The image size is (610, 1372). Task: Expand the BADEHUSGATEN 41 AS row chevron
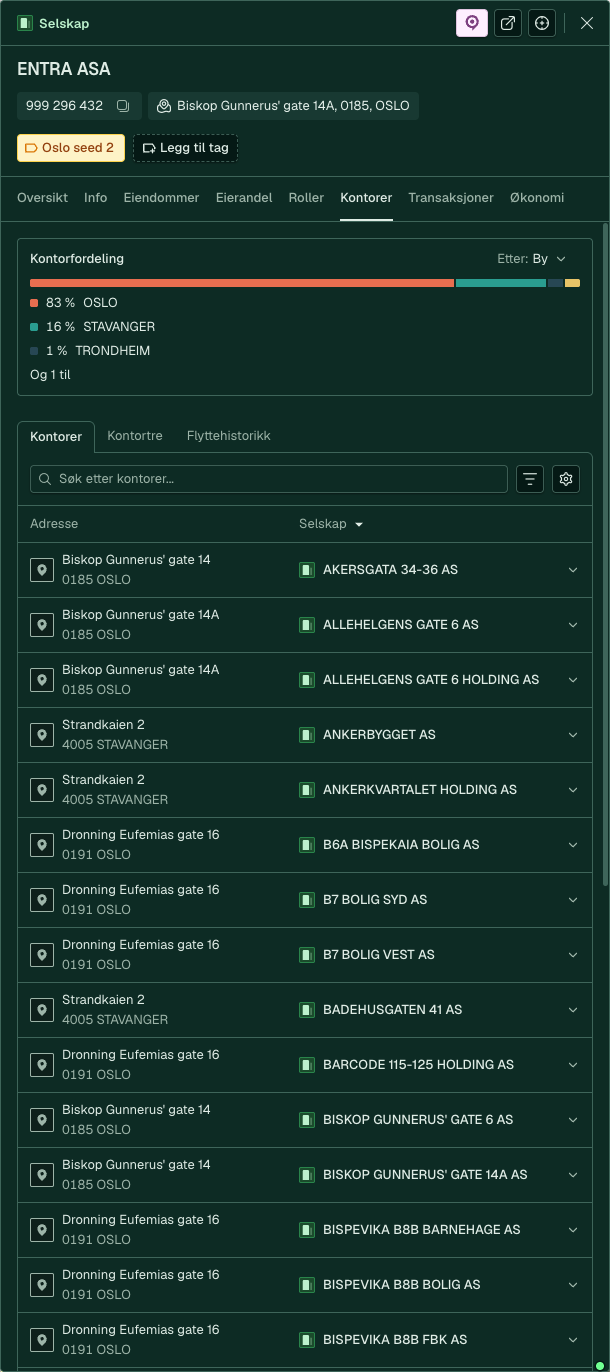(x=573, y=1010)
